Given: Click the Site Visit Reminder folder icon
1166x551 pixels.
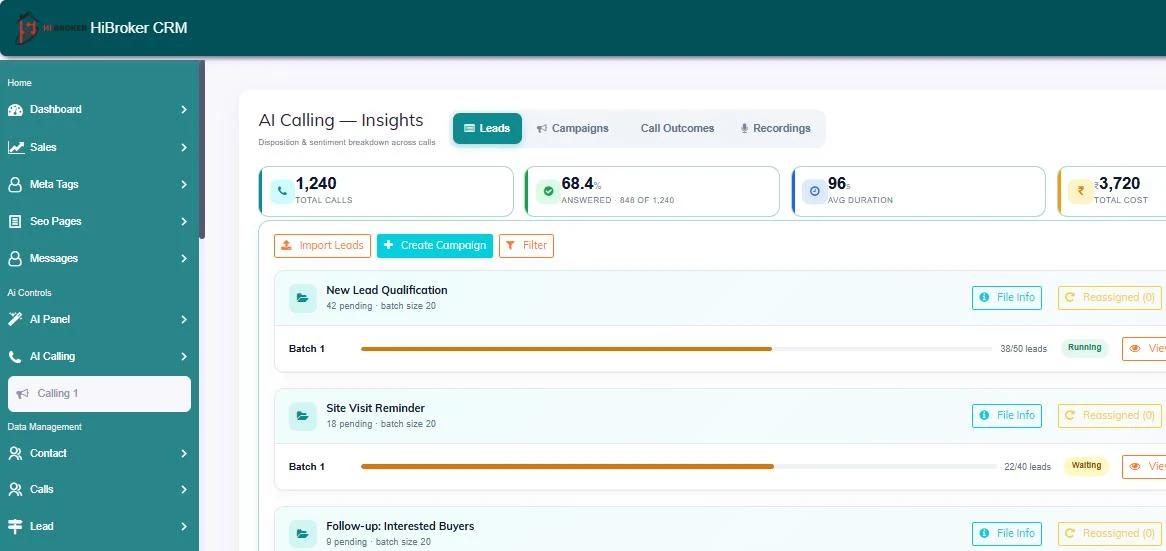Looking at the screenshot, I should (303, 416).
